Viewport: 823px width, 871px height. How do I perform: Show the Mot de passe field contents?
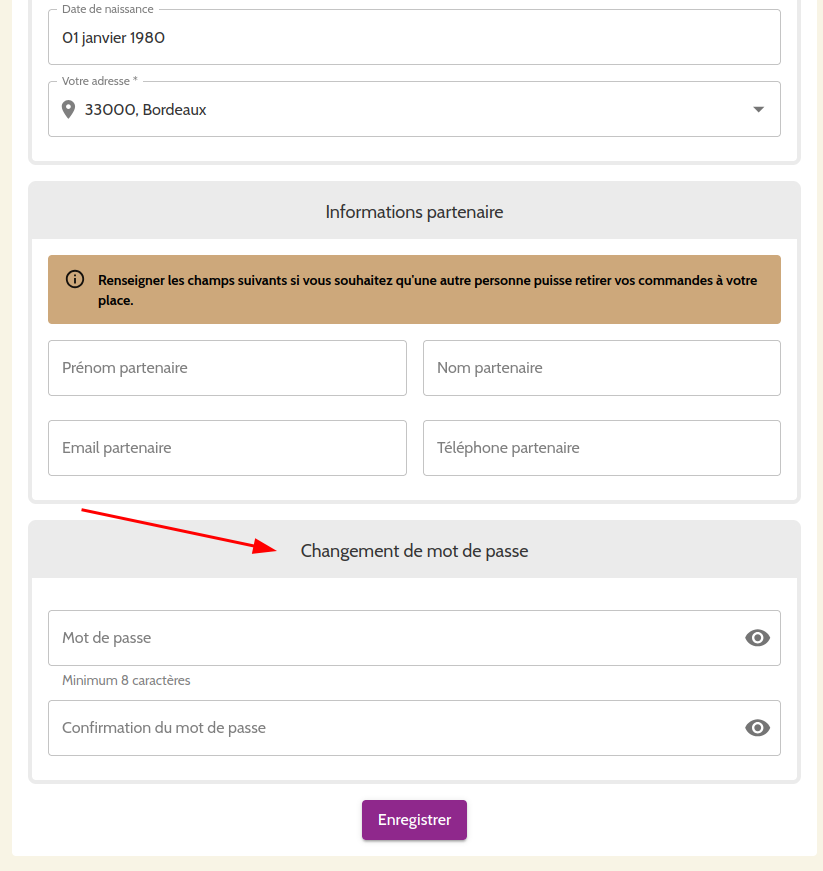point(757,638)
